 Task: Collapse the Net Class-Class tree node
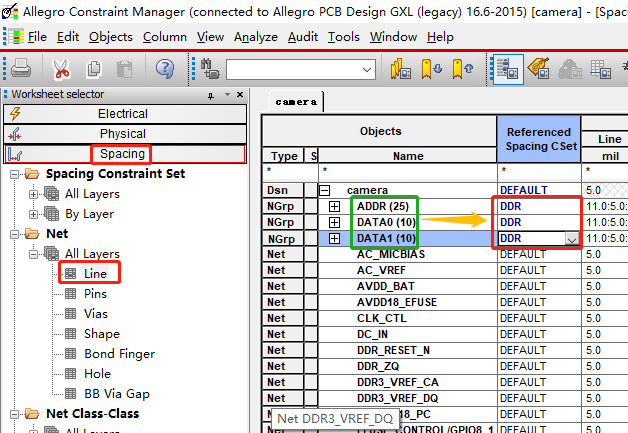[x=14, y=414]
